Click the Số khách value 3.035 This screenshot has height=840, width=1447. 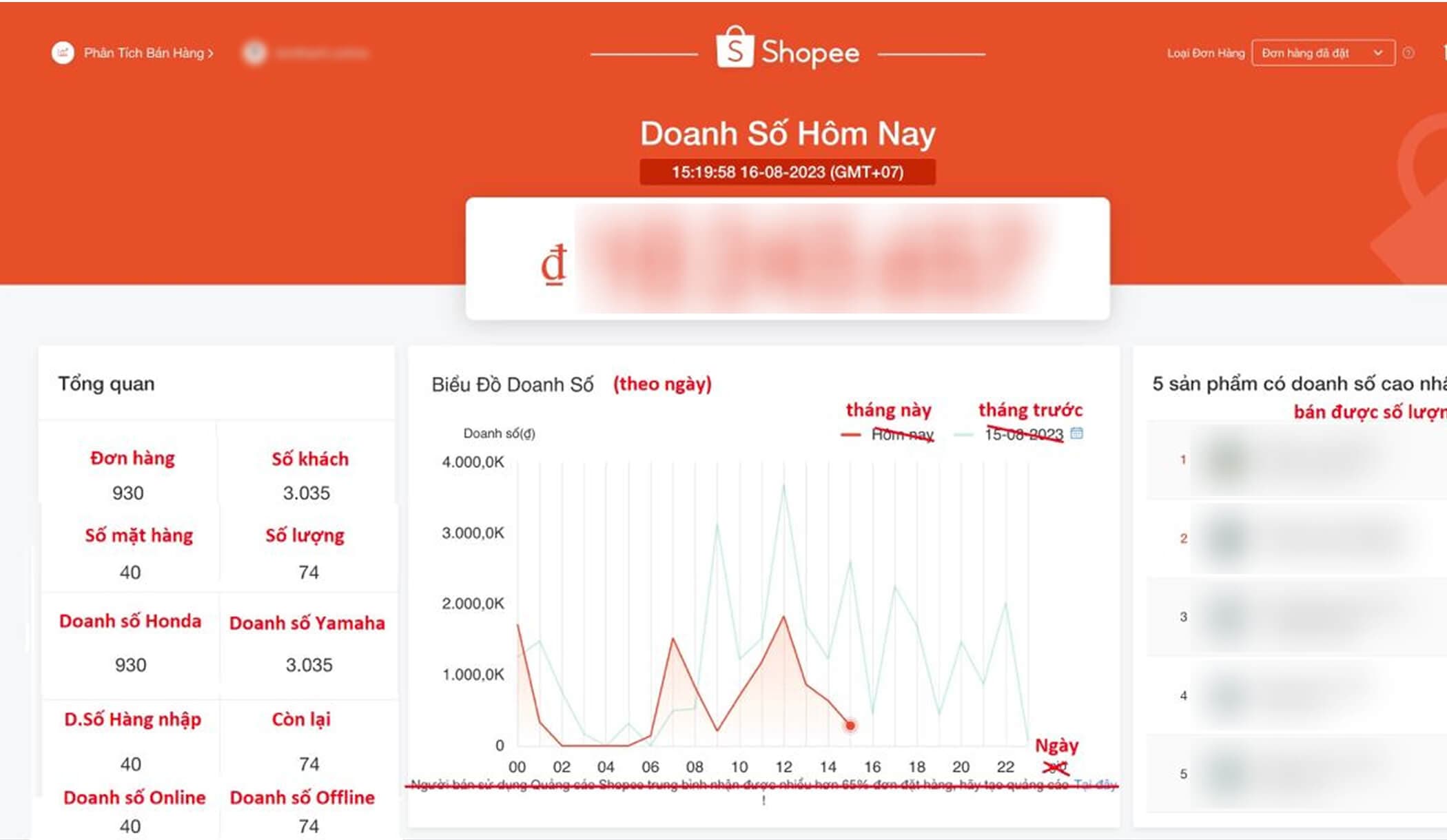click(x=307, y=493)
